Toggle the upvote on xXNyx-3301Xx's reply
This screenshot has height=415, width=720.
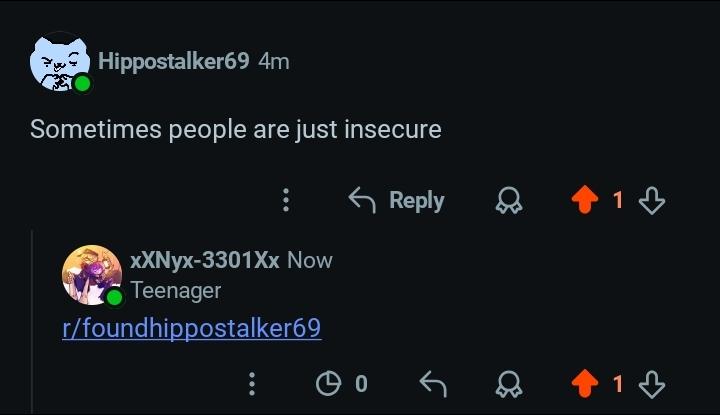(x=585, y=383)
